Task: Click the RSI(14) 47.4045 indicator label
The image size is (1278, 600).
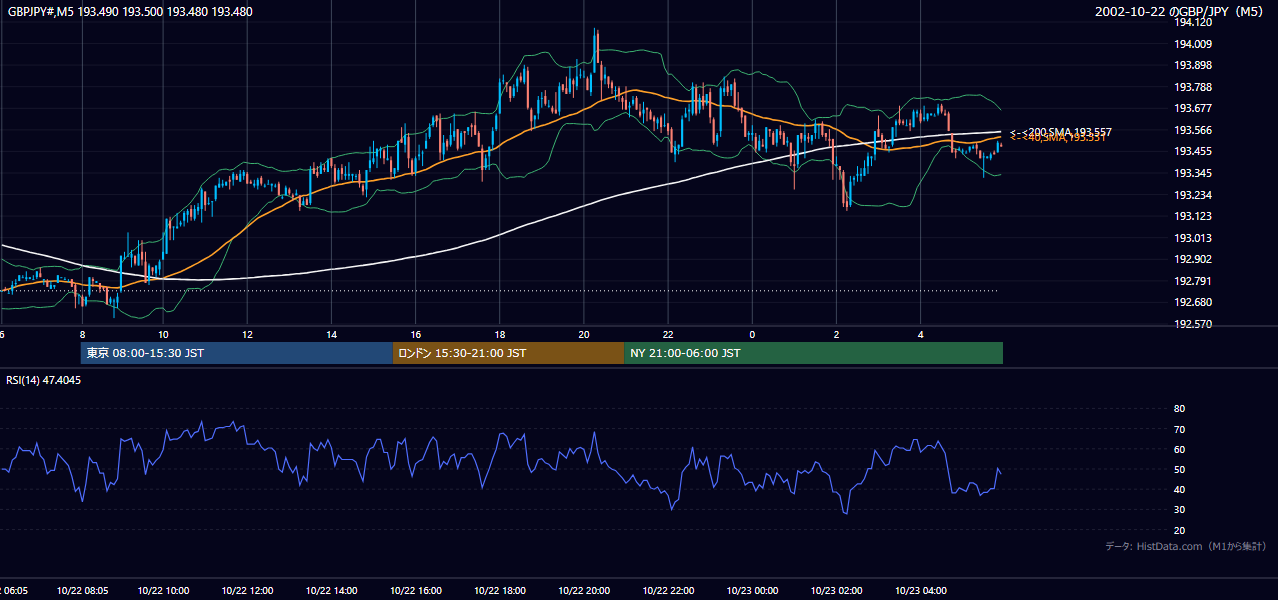Action: coord(44,380)
